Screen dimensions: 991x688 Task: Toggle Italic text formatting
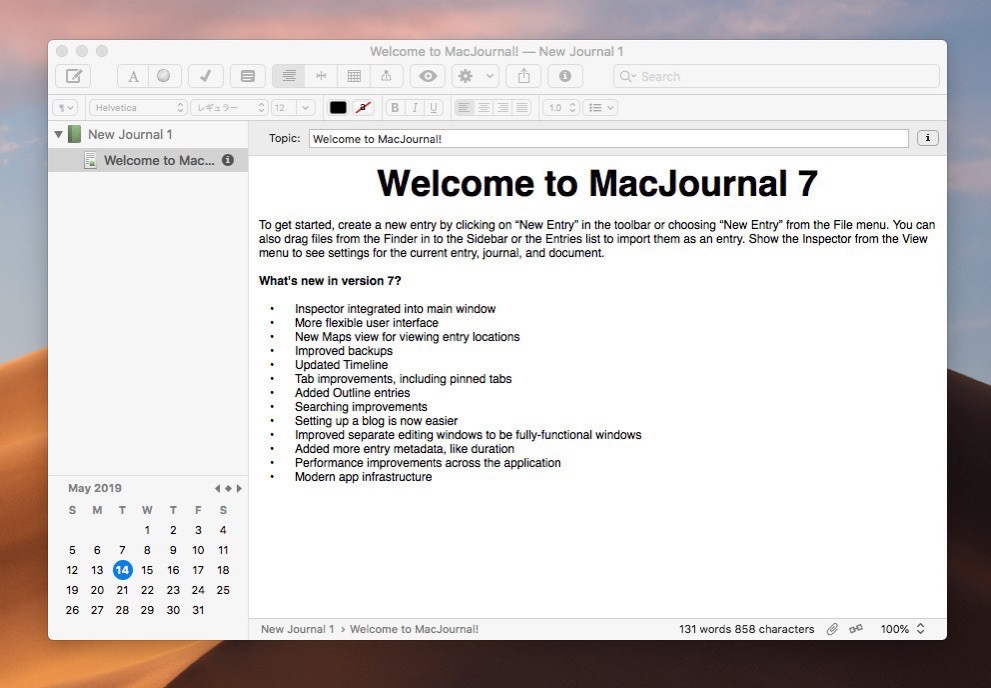(x=414, y=107)
